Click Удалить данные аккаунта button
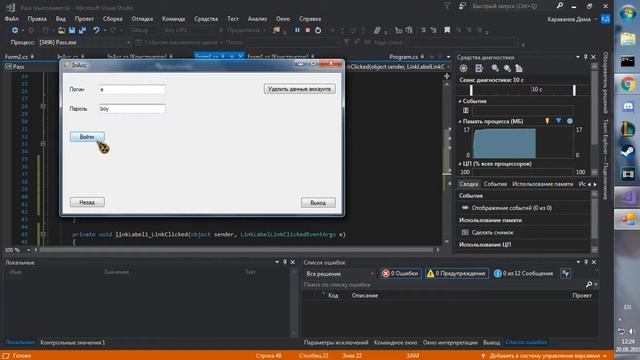 [x=300, y=89]
